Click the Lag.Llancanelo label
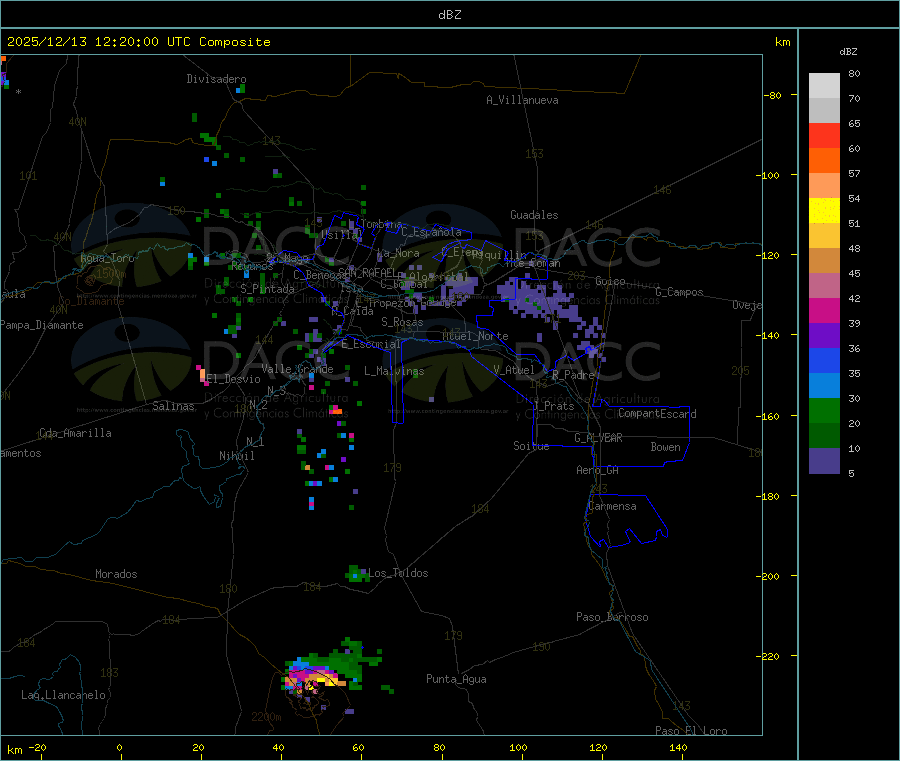Image resolution: width=900 pixels, height=761 pixels. click(63, 695)
